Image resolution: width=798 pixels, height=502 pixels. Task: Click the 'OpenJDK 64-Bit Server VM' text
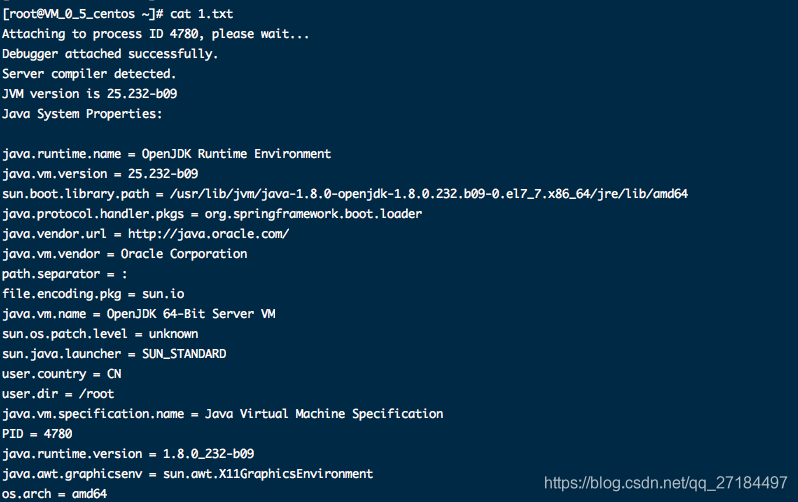[191, 314]
